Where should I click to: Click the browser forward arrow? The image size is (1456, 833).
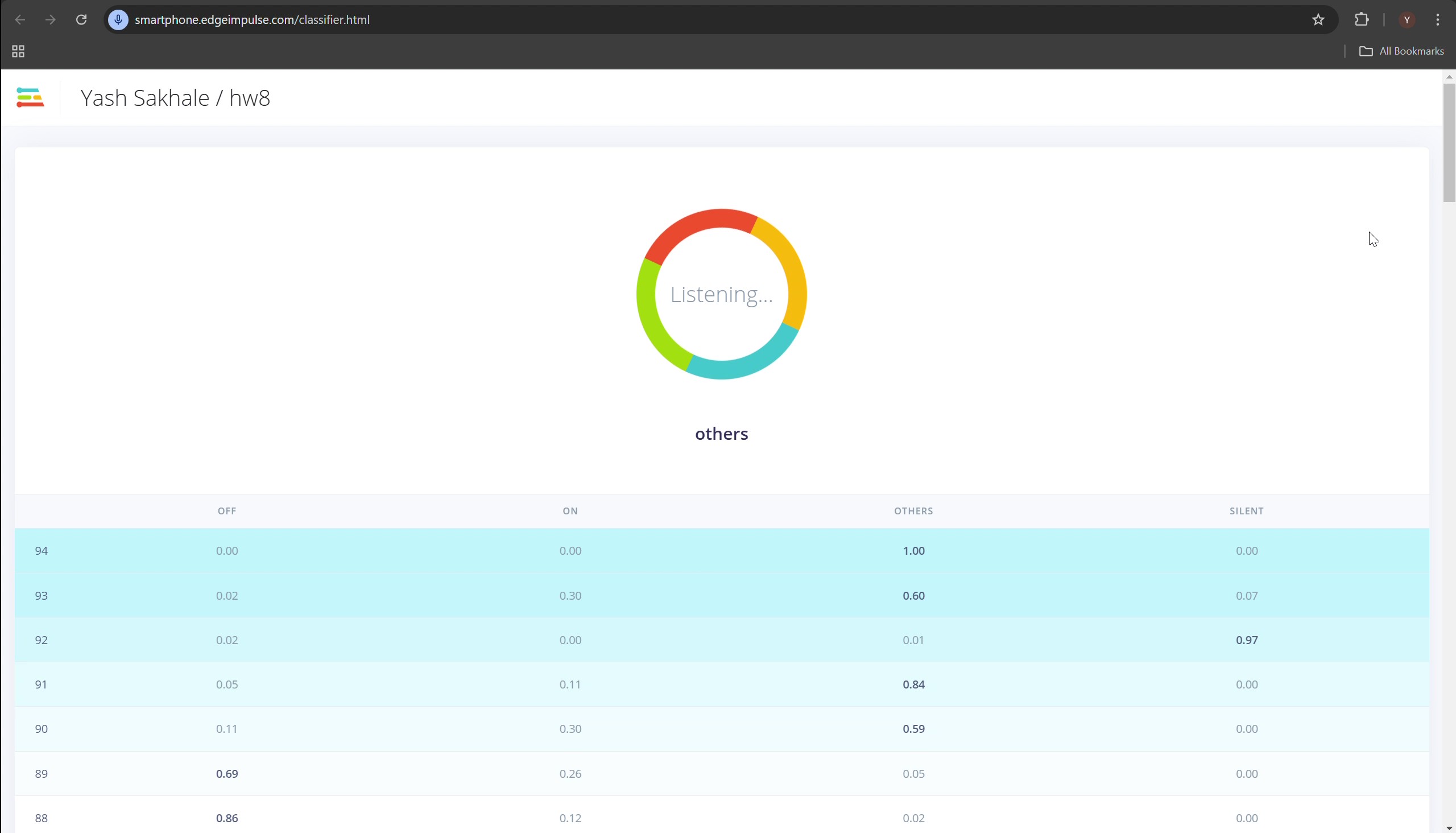(51, 20)
